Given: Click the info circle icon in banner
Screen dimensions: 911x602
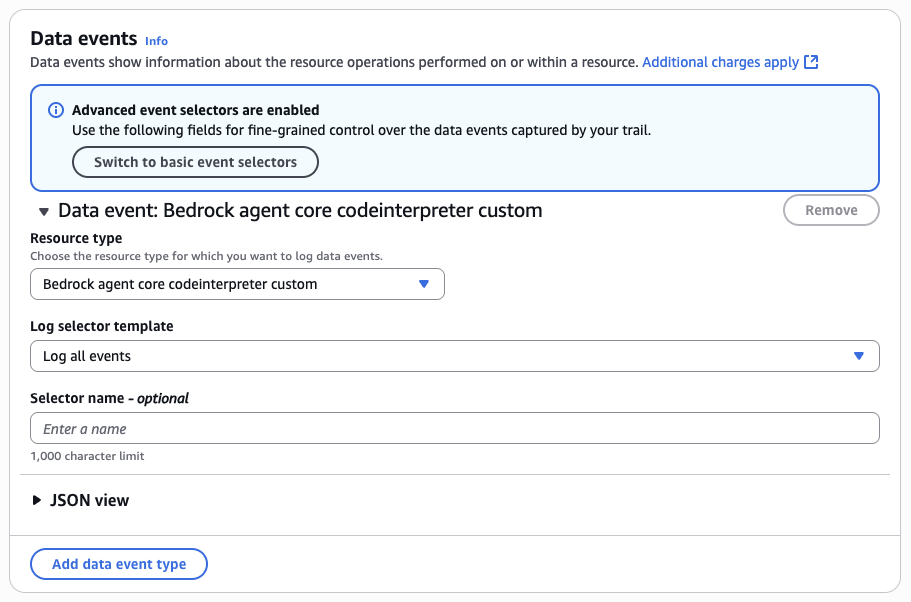Looking at the screenshot, I should 56,110.
